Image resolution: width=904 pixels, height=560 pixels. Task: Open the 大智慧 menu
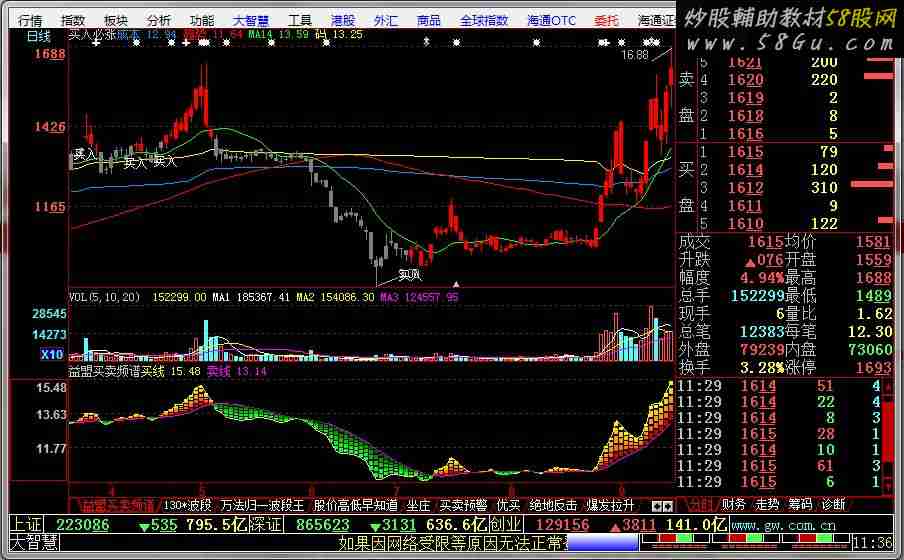tap(251, 21)
